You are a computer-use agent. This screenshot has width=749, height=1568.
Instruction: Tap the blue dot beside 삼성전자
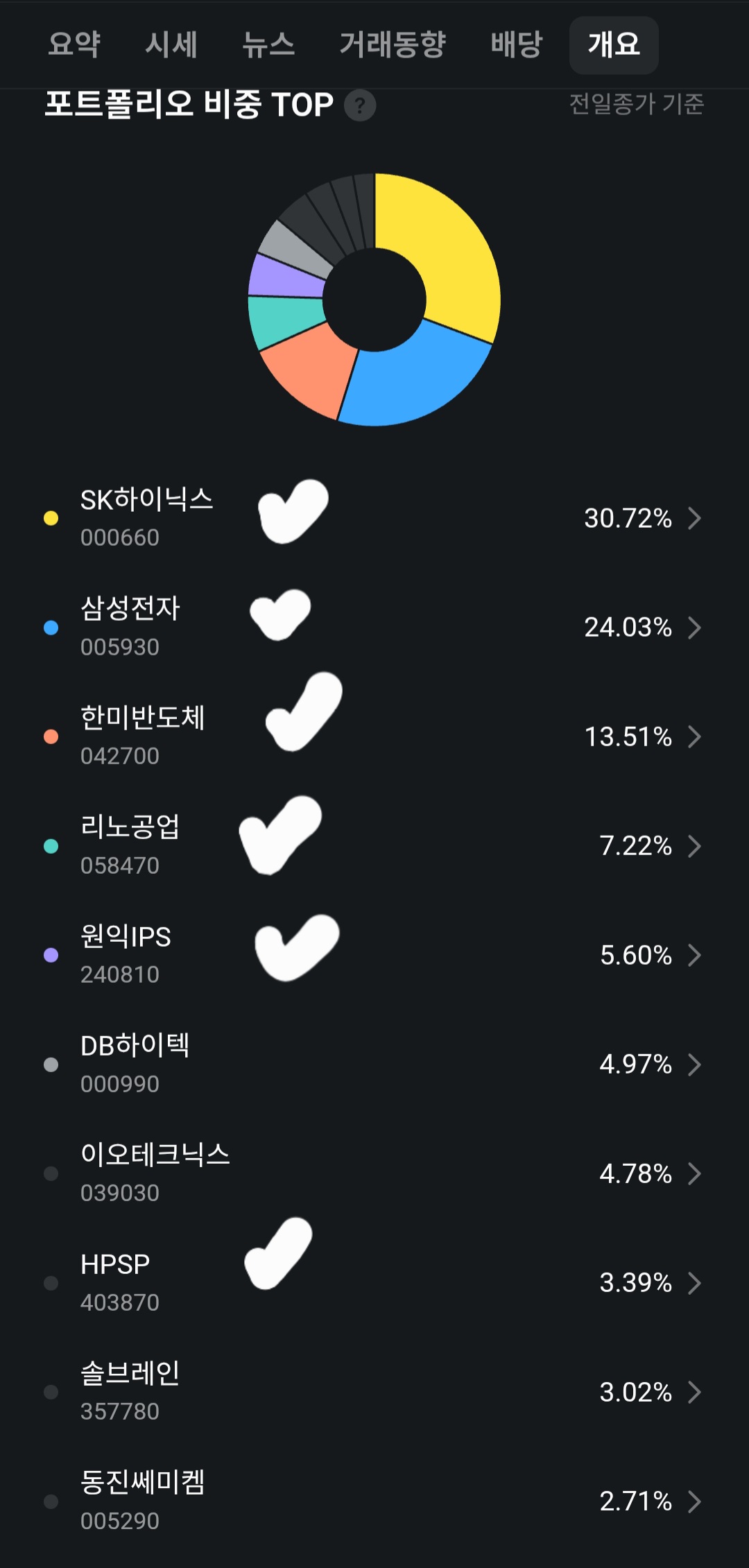pyautogui.click(x=51, y=628)
